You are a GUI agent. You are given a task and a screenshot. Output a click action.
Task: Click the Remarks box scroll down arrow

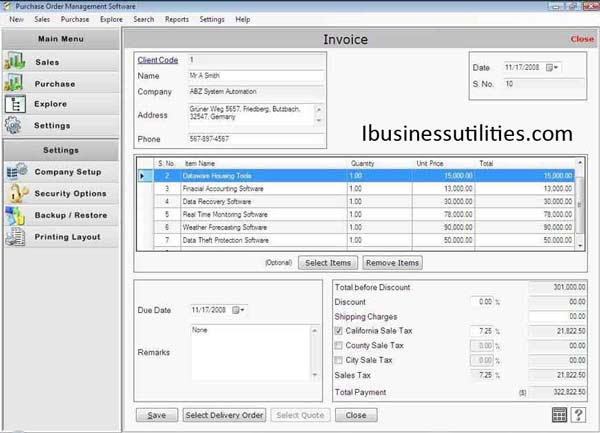click(x=315, y=375)
